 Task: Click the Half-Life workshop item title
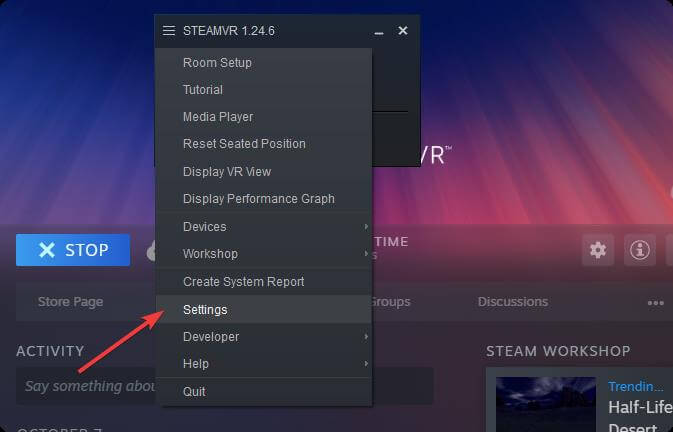pos(640,416)
